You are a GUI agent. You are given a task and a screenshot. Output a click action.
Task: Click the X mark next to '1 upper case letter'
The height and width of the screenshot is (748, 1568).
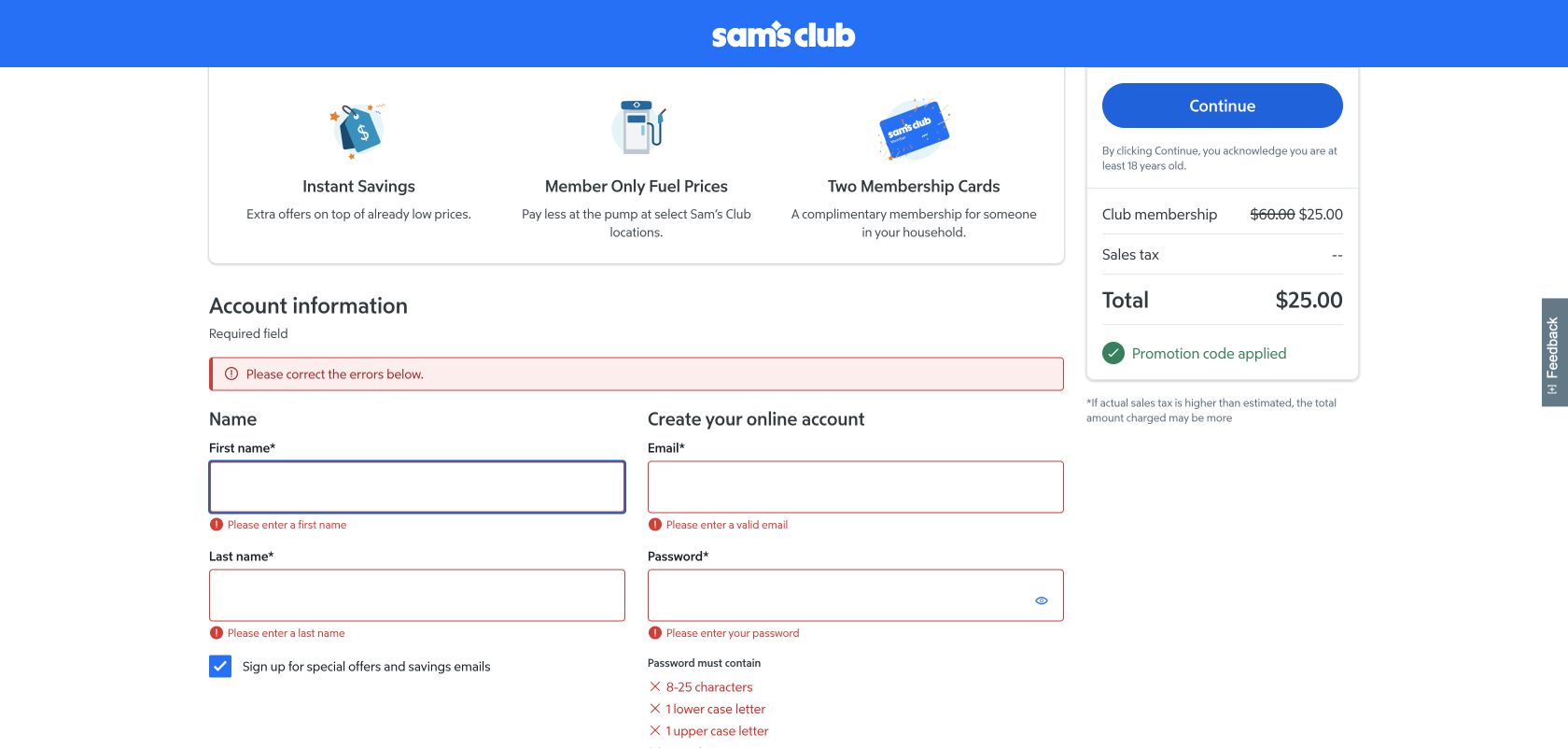(655, 730)
